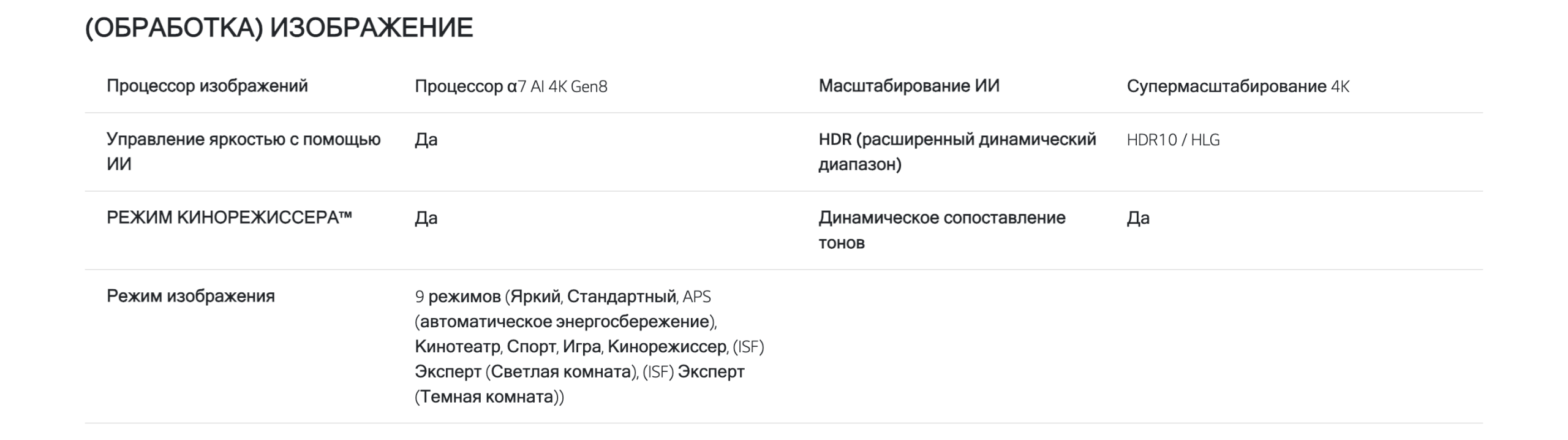The image size is (1568, 440).
Task: Select the "Супермасштабирование 4K" value
Action: 1238,86
